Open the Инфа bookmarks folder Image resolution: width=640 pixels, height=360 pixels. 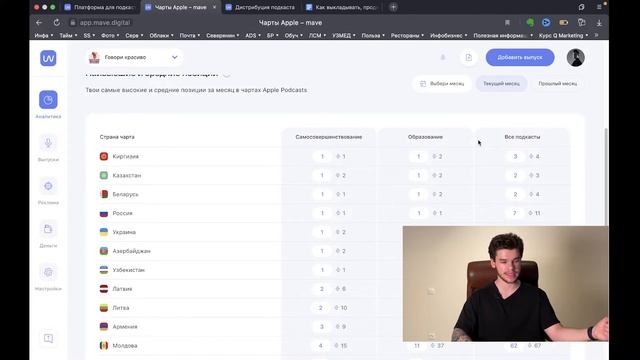click(44, 36)
